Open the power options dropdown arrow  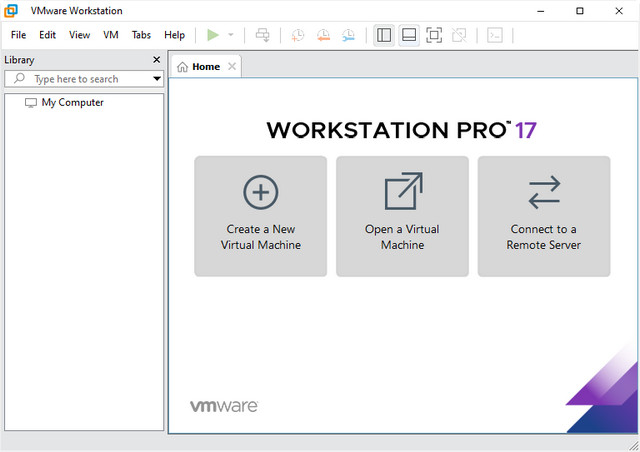click(231, 35)
